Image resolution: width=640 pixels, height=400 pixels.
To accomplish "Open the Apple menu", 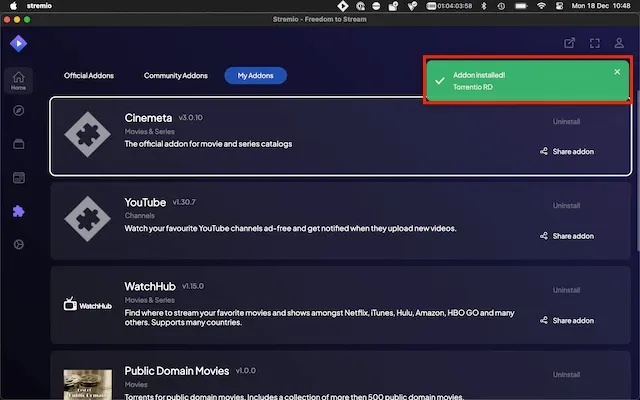I will 13,6.
